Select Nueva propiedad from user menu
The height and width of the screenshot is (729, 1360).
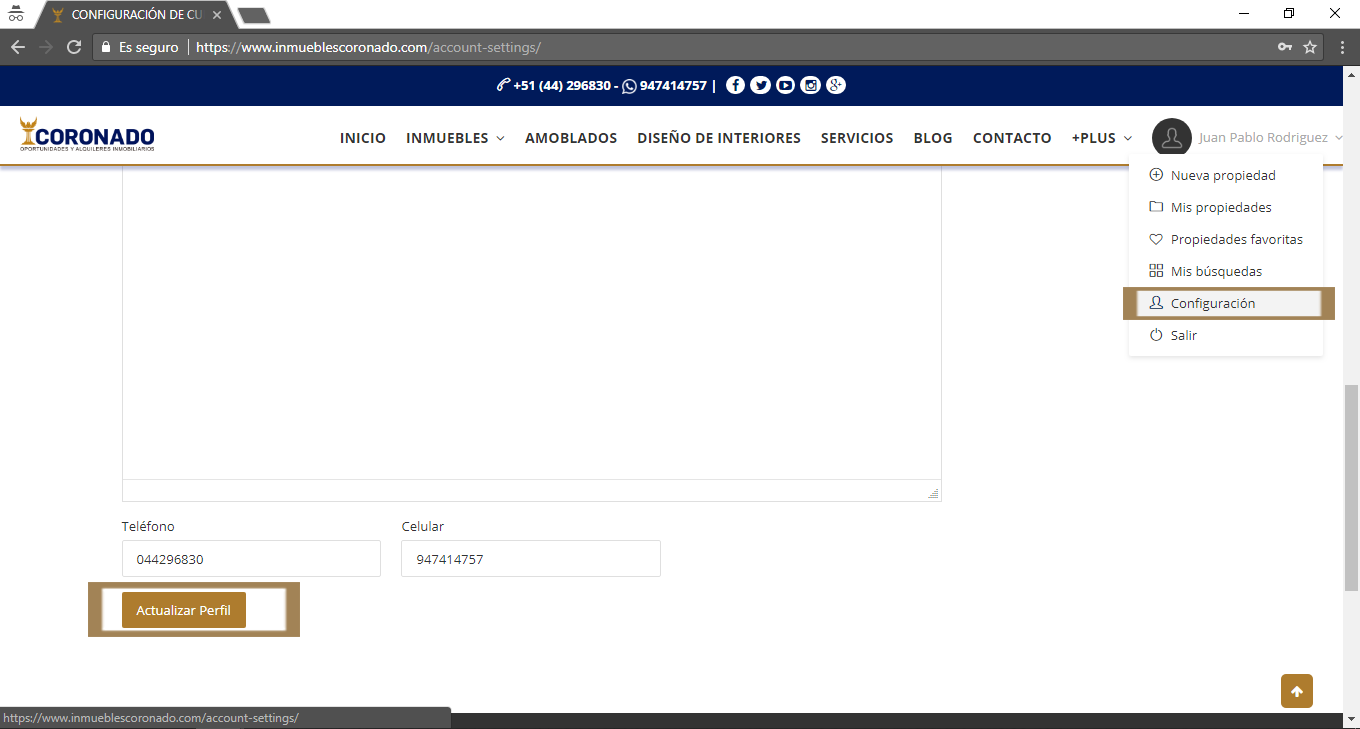point(1222,175)
